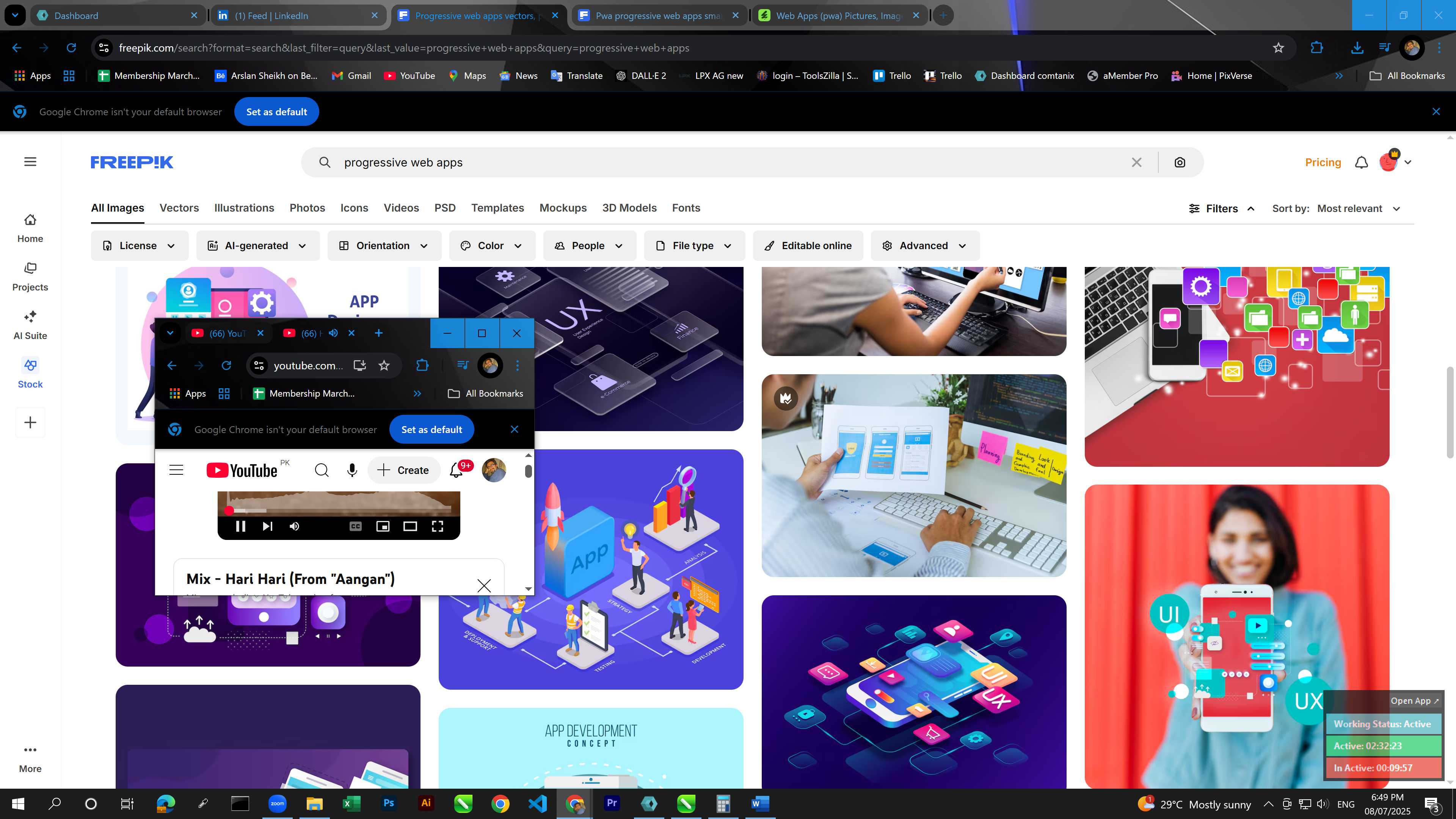Switch to Illustrations tab
This screenshot has width=1456, height=819.
pyautogui.click(x=244, y=208)
